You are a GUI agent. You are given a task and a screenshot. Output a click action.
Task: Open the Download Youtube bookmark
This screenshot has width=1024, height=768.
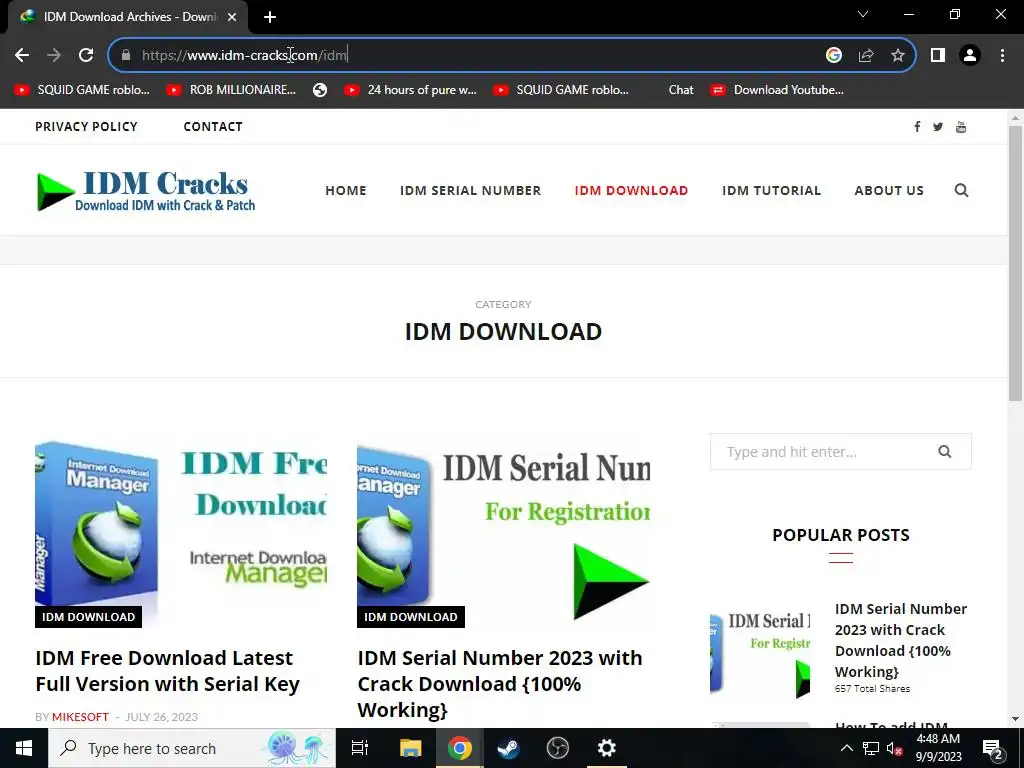[x=778, y=90]
